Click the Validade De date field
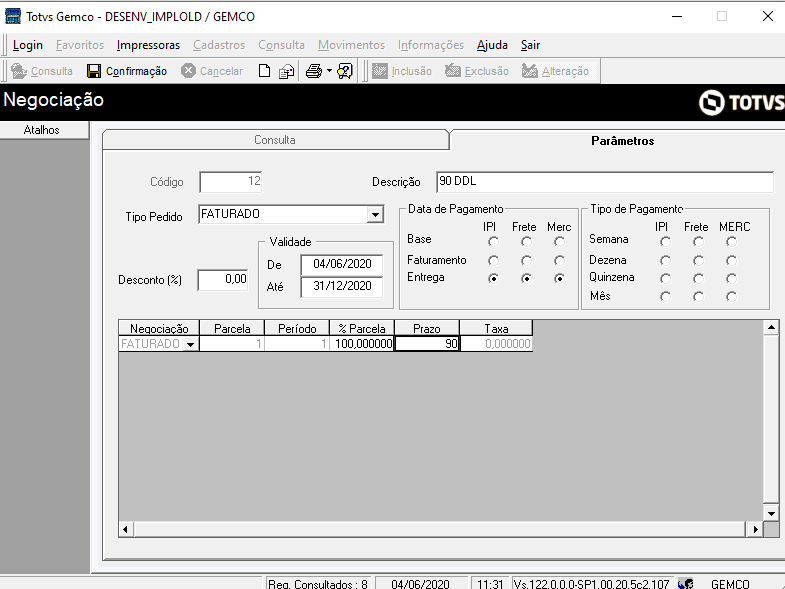This screenshot has width=785, height=589. (x=342, y=264)
